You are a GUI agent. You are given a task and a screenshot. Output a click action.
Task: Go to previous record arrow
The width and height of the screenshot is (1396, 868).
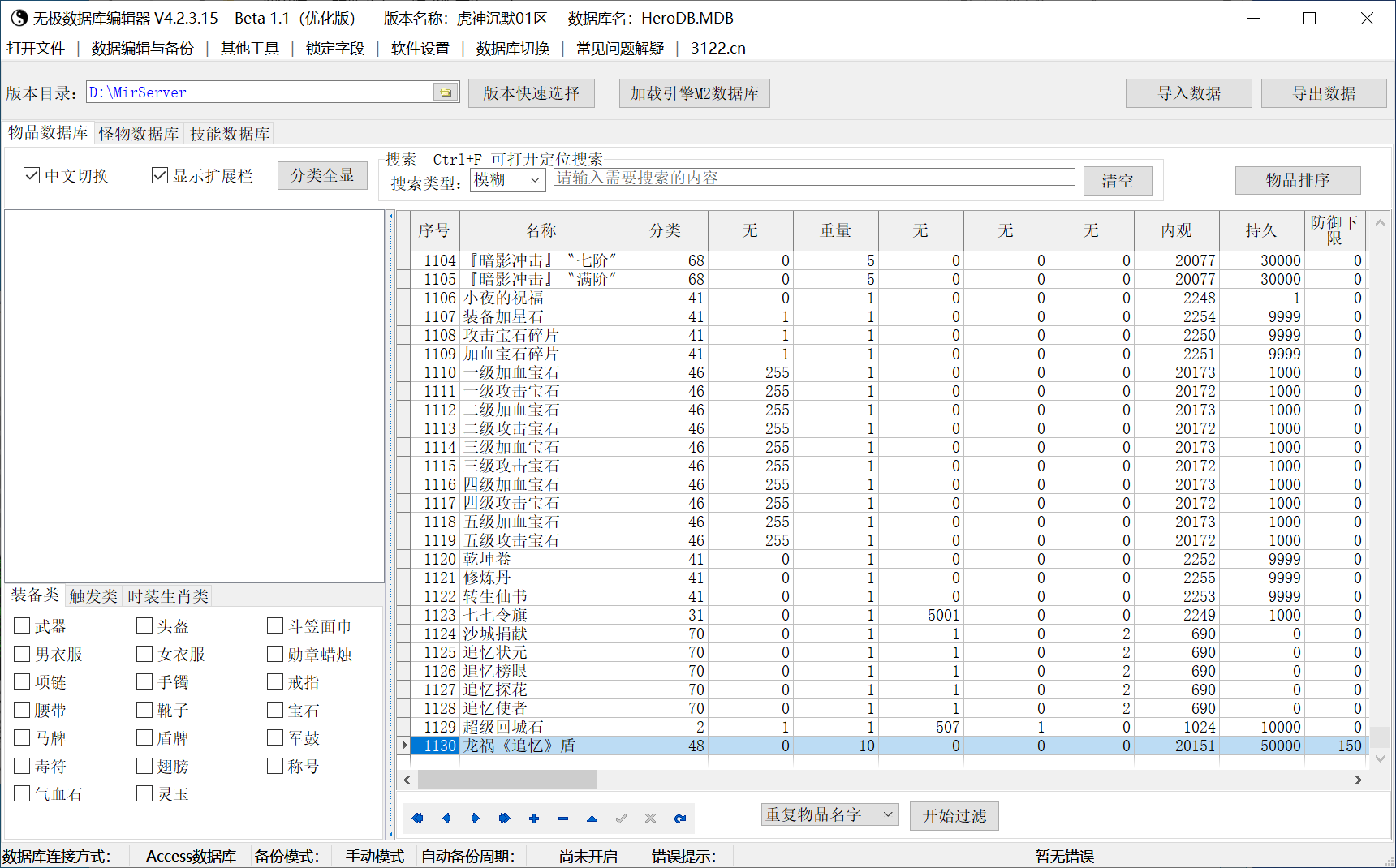pyautogui.click(x=446, y=819)
